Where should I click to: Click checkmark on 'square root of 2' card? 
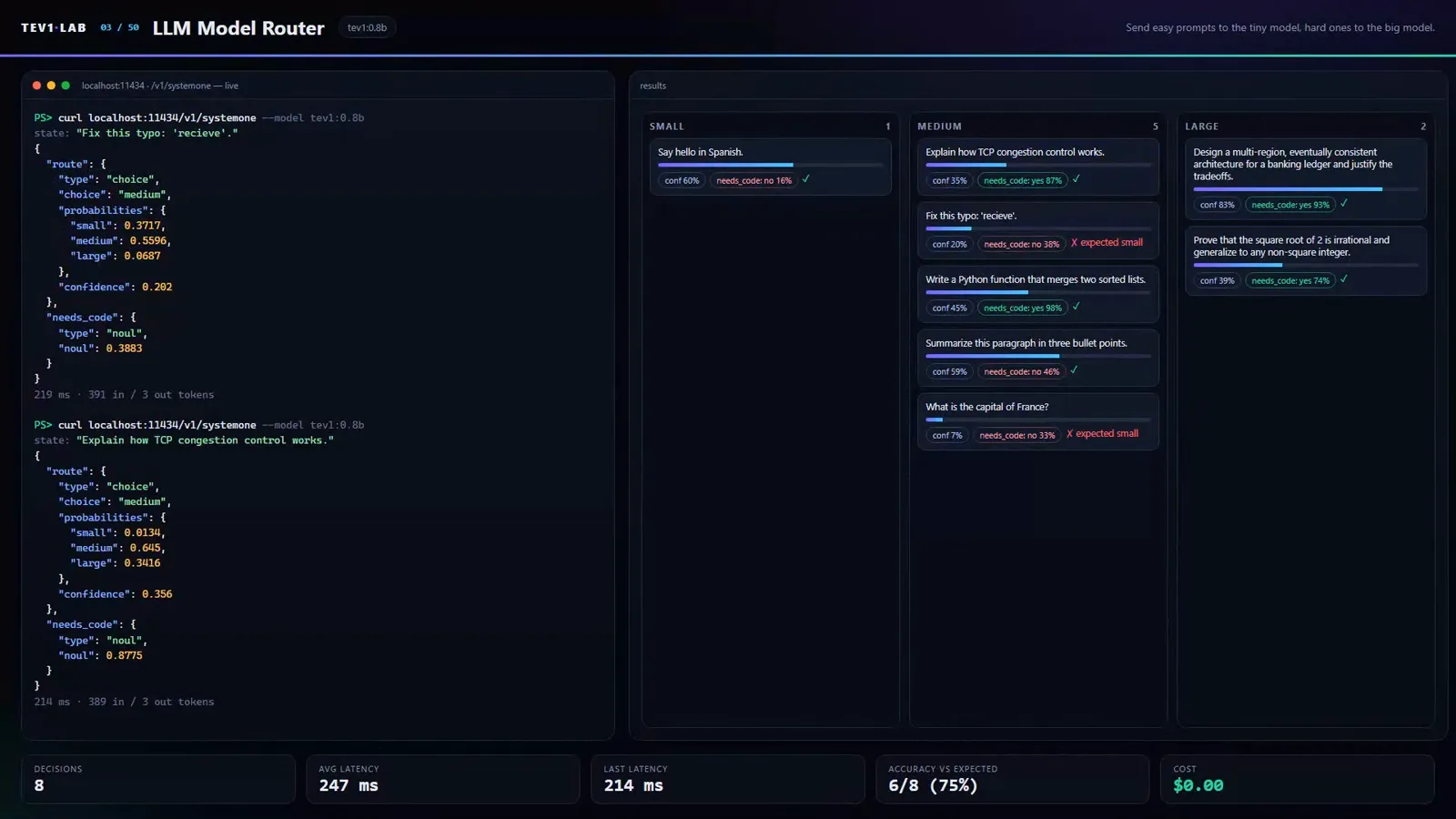click(1343, 279)
